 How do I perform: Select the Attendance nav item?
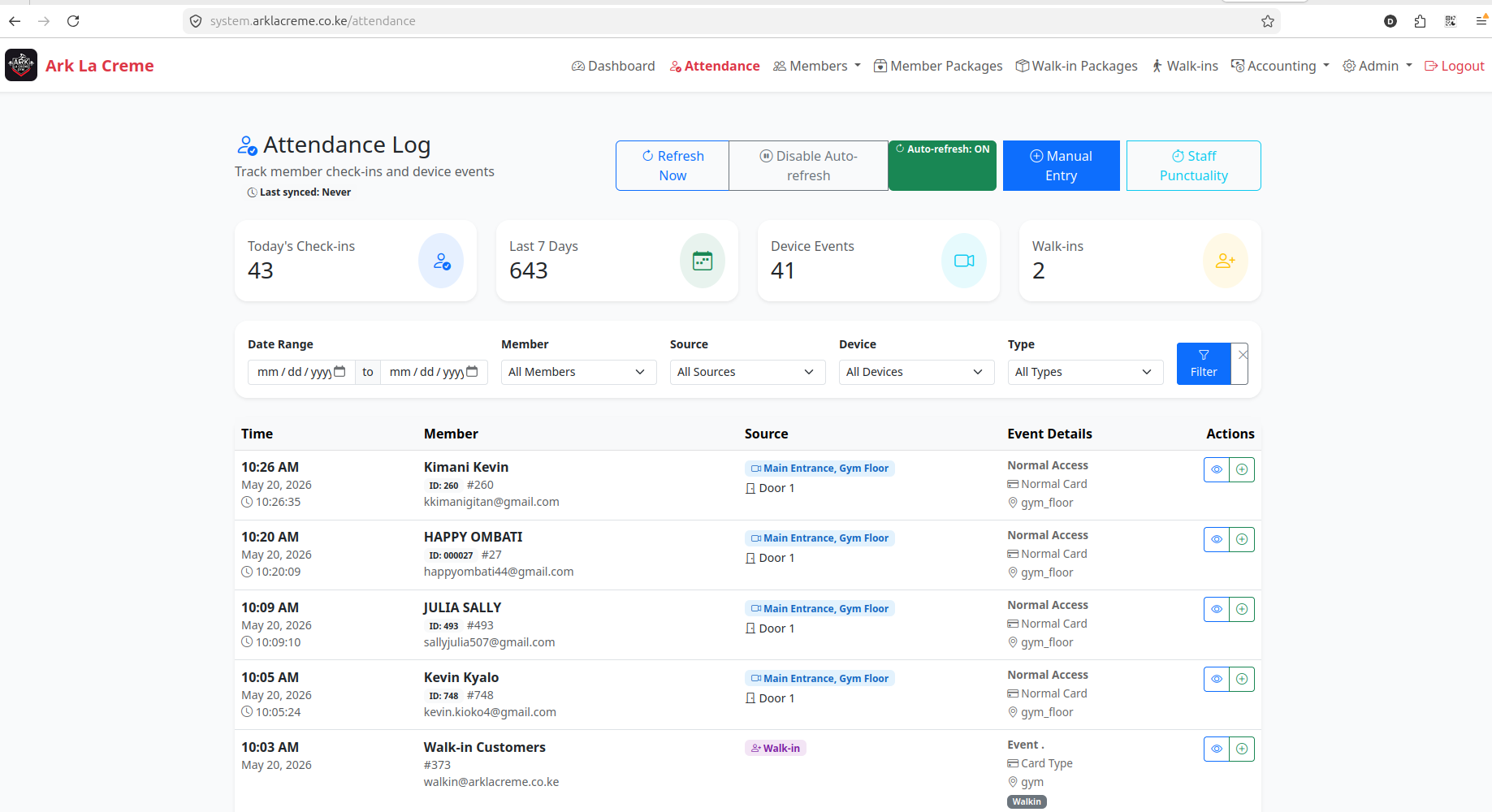(715, 66)
